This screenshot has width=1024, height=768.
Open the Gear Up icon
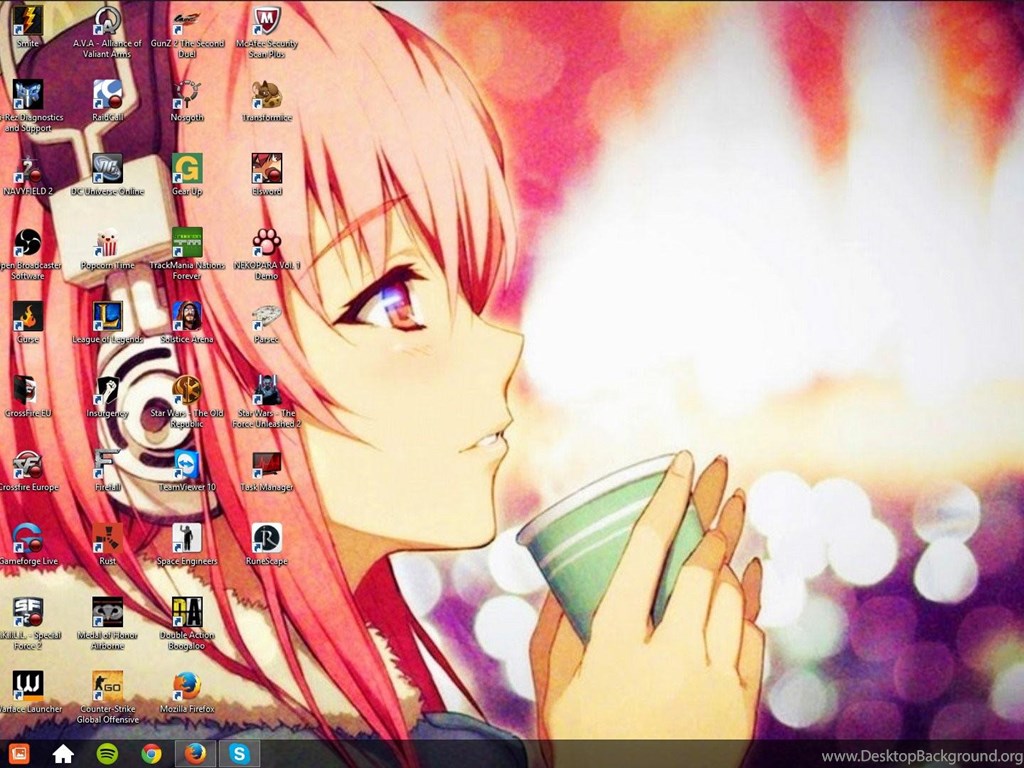click(x=187, y=168)
